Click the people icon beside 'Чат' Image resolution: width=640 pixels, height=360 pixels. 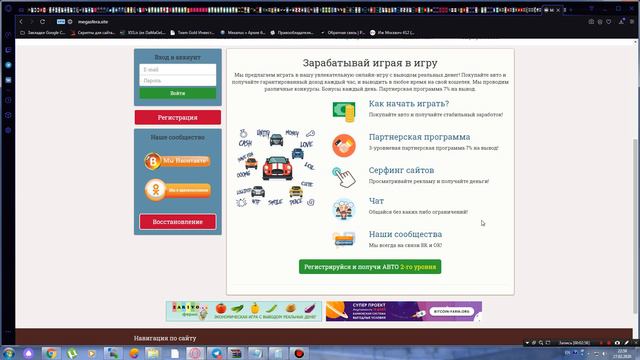(x=344, y=209)
